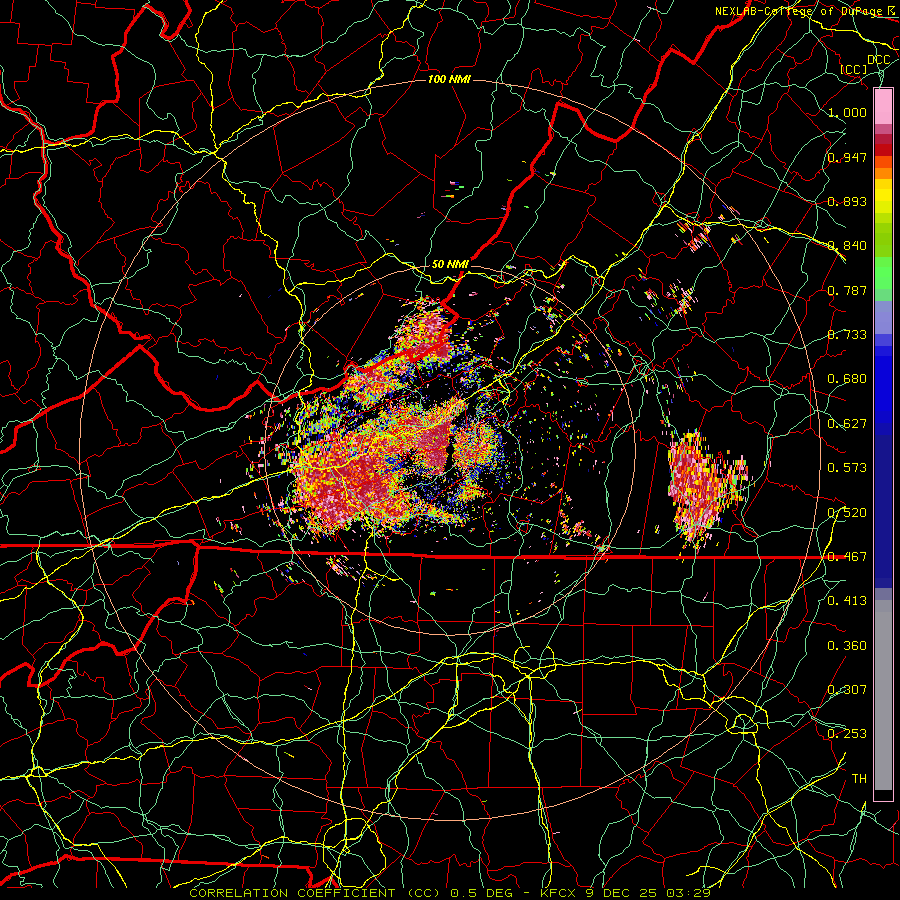Screen dimensions: 900x900
Task: Click the 9 DEC 25 03:29 timestamp
Action: click(648, 893)
